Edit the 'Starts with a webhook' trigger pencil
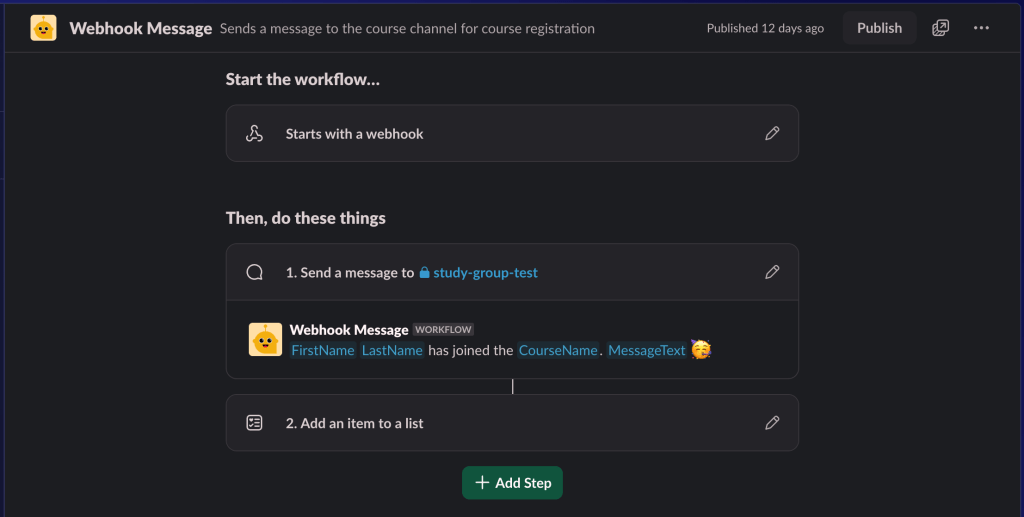This screenshot has width=1024, height=517. pos(772,133)
